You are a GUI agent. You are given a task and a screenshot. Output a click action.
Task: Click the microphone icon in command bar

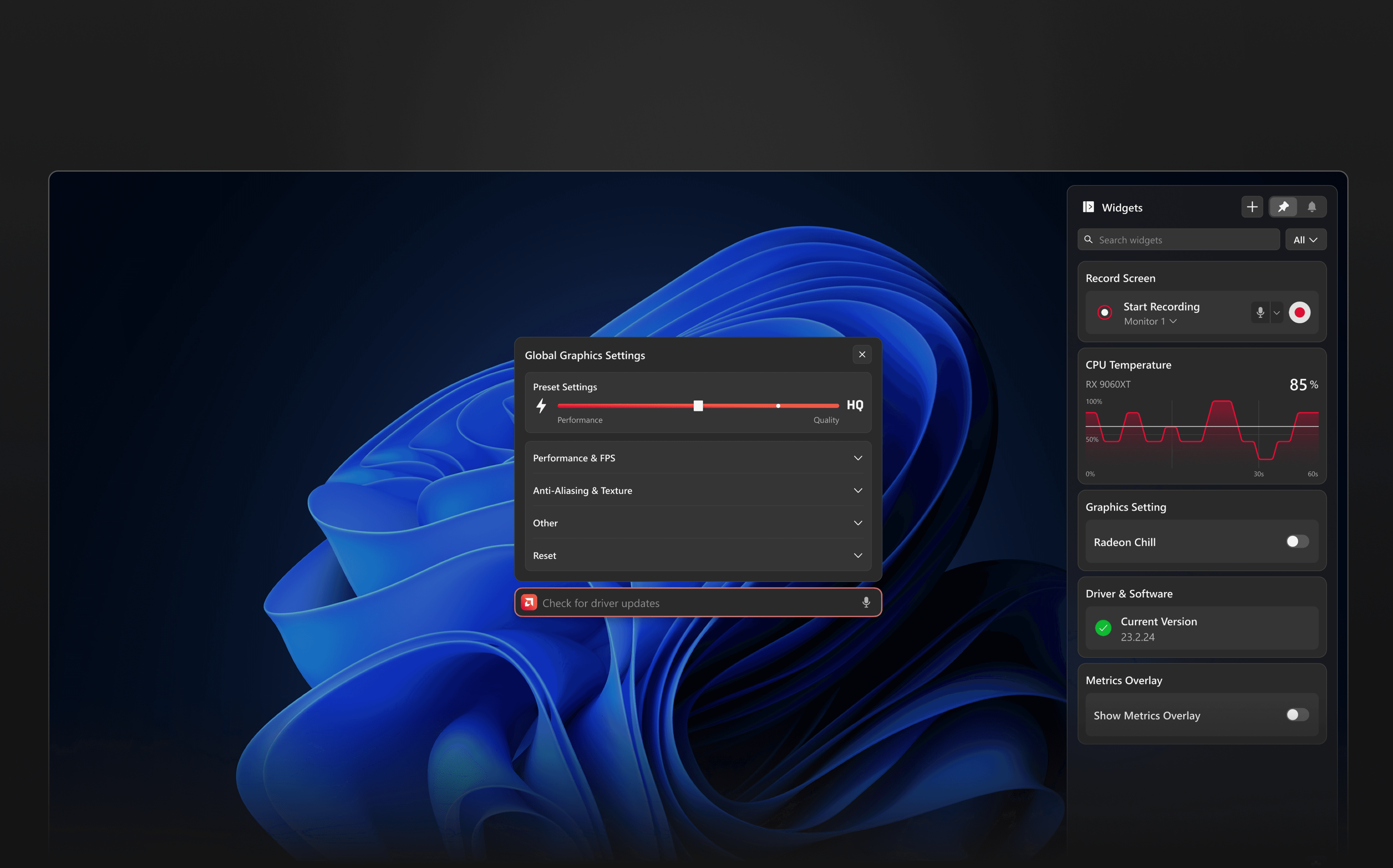866,602
